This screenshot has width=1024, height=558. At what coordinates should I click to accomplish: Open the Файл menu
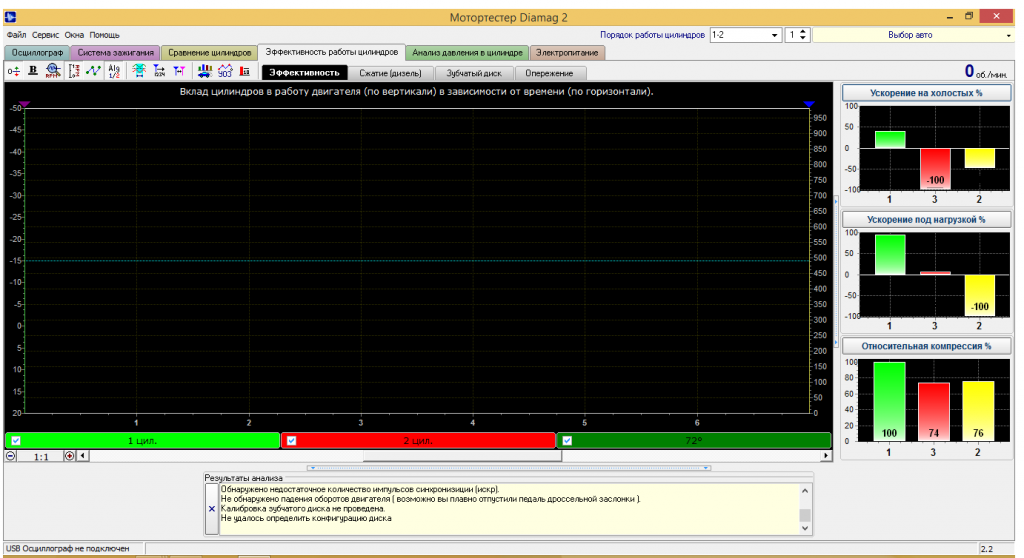[x=16, y=35]
